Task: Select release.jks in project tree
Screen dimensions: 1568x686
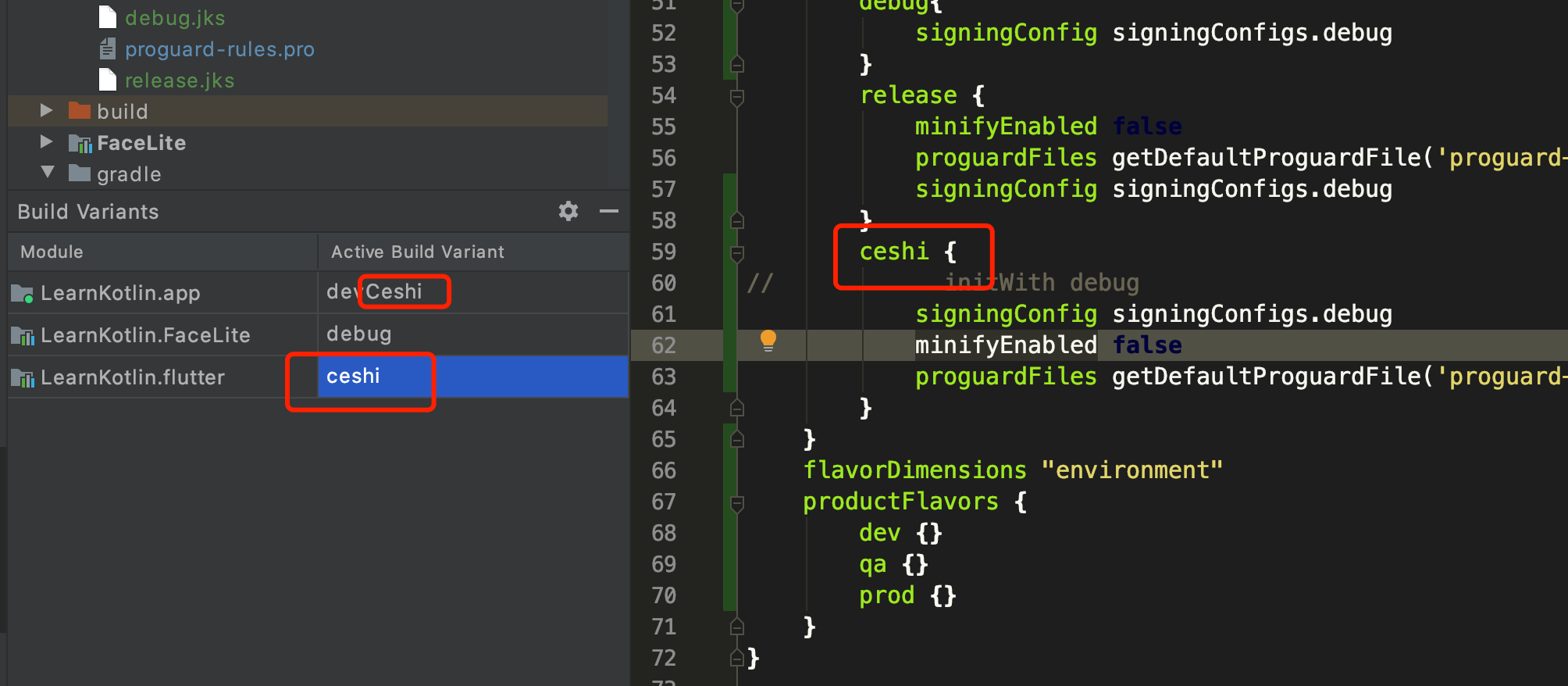Action: pyautogui.click(x=180, y=80)
